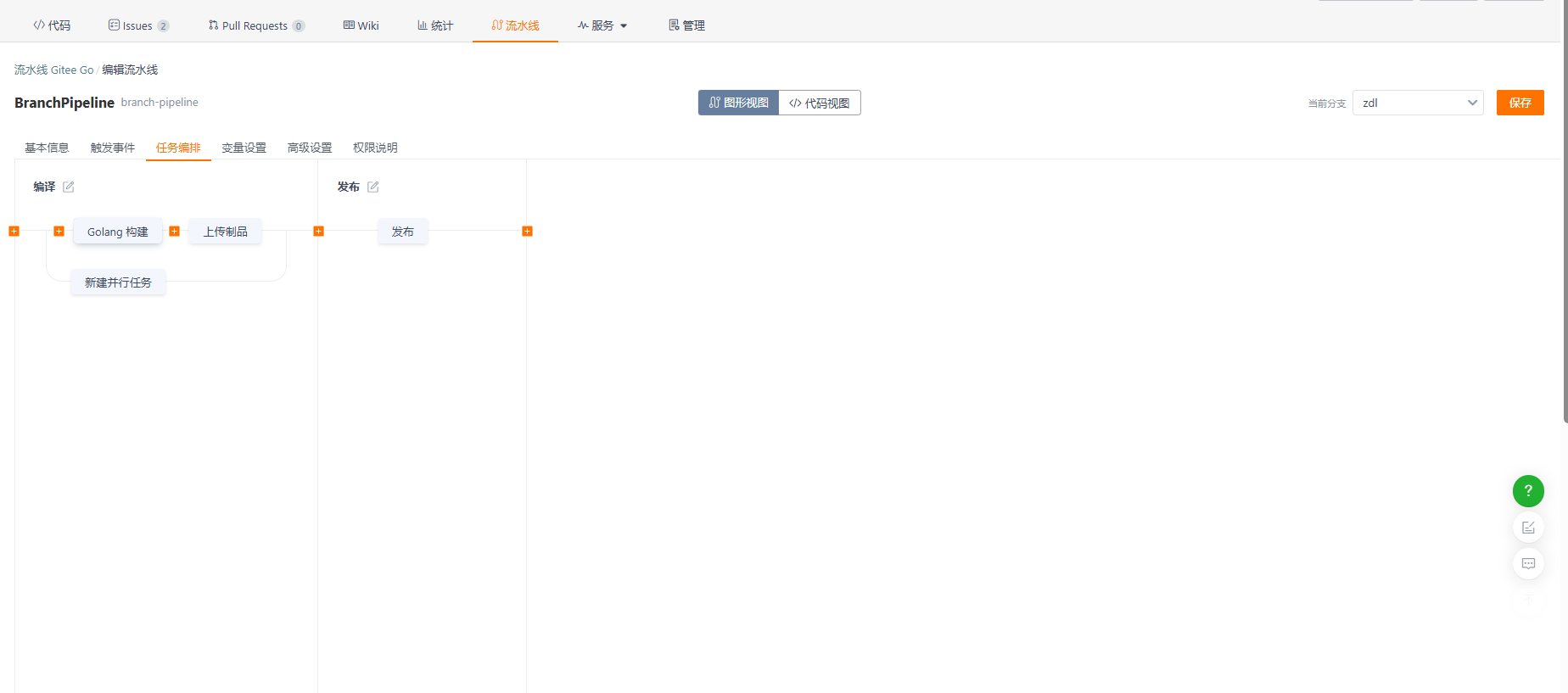Screen dimensions: 1568x693
Task: Click the edit icon next to 发布 stage
Action: 372,187
